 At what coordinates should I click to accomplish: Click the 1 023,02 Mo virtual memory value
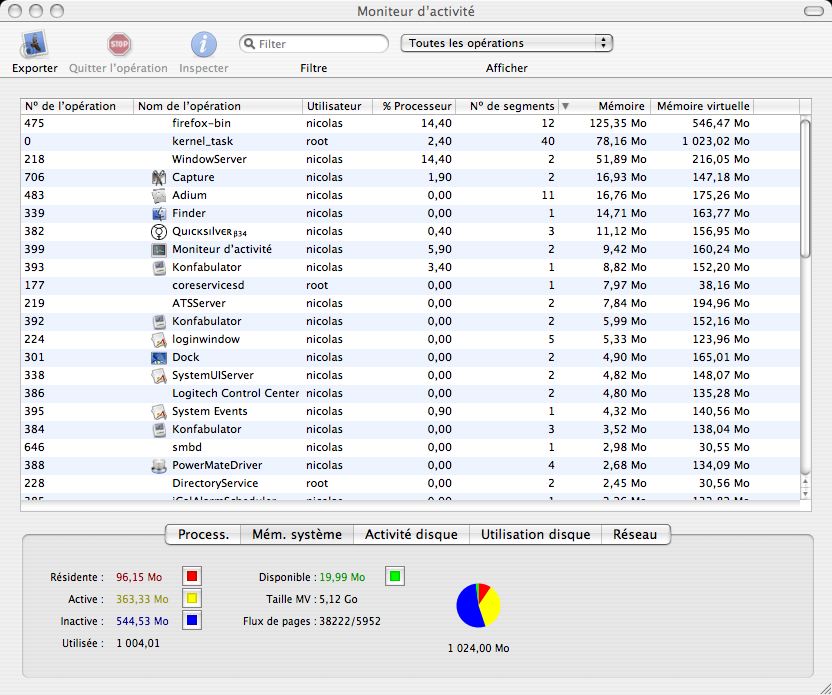pos(716,141)
